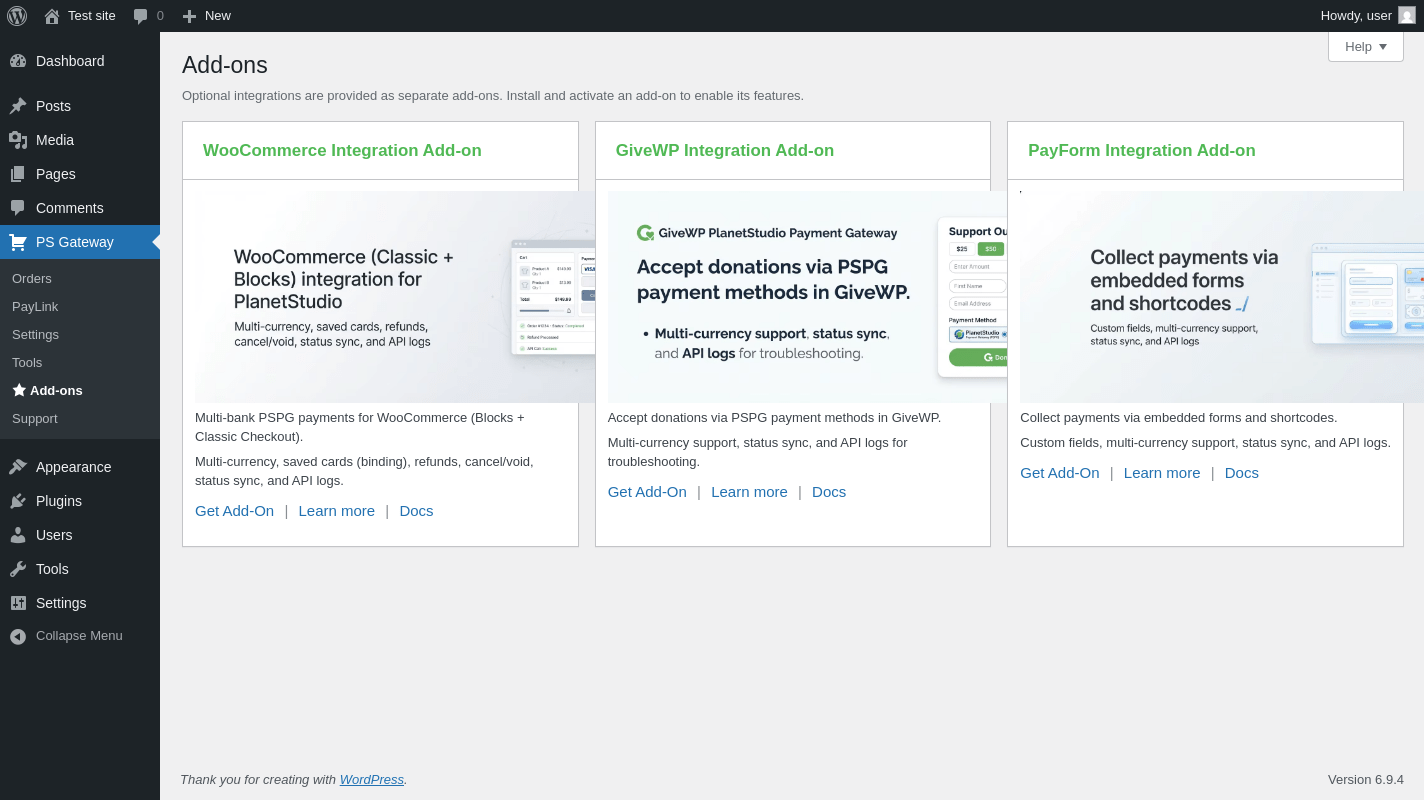1424x800 pixels.
Task: Click the plus icon beside New
Action: [189, 16]
